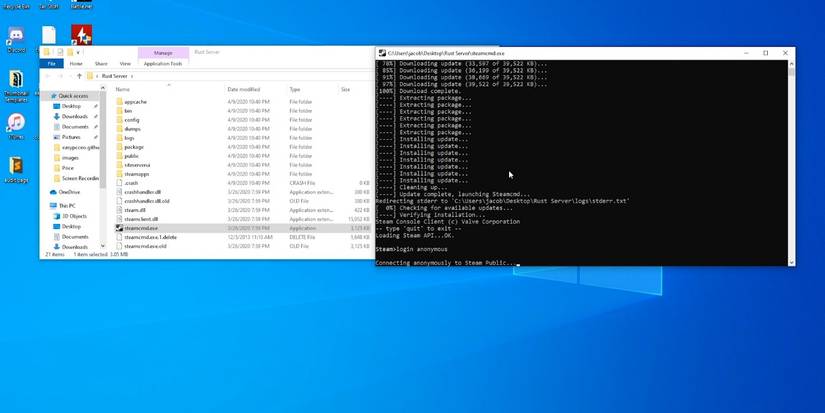Expand the This PC tree node
The width and height of the screenshot is (825, 413).
tap(46, 206)
